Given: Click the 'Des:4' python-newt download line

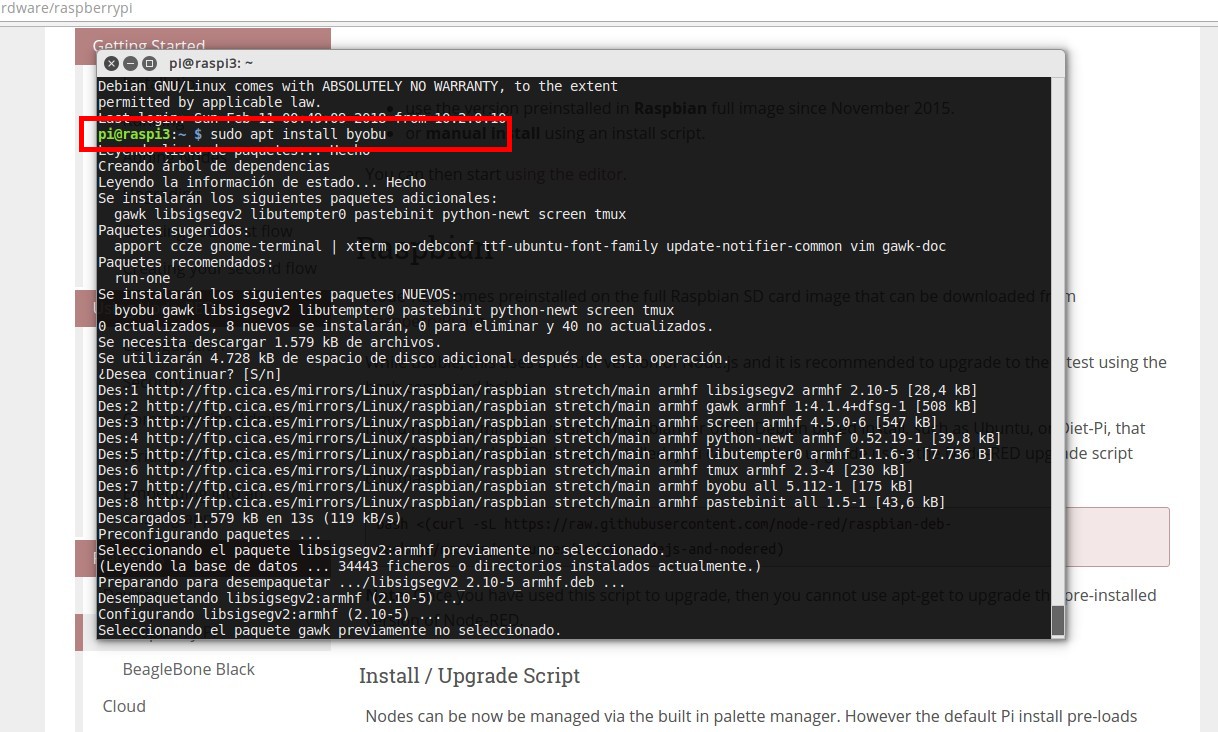Looking at the screenshot, I should tap(550, 438).
